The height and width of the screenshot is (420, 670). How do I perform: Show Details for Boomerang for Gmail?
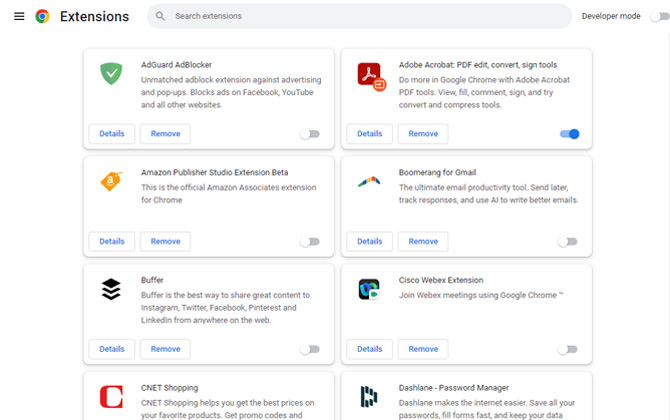[370, 241]
